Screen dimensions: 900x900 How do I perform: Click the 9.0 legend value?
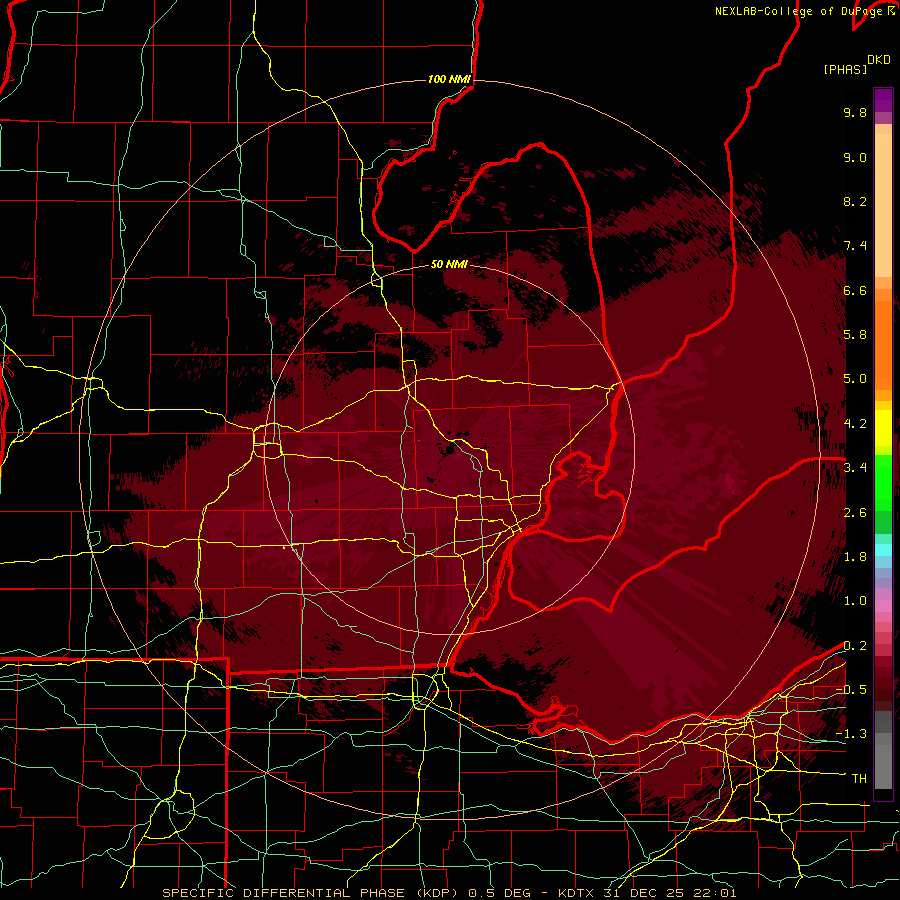coord(855,157)
